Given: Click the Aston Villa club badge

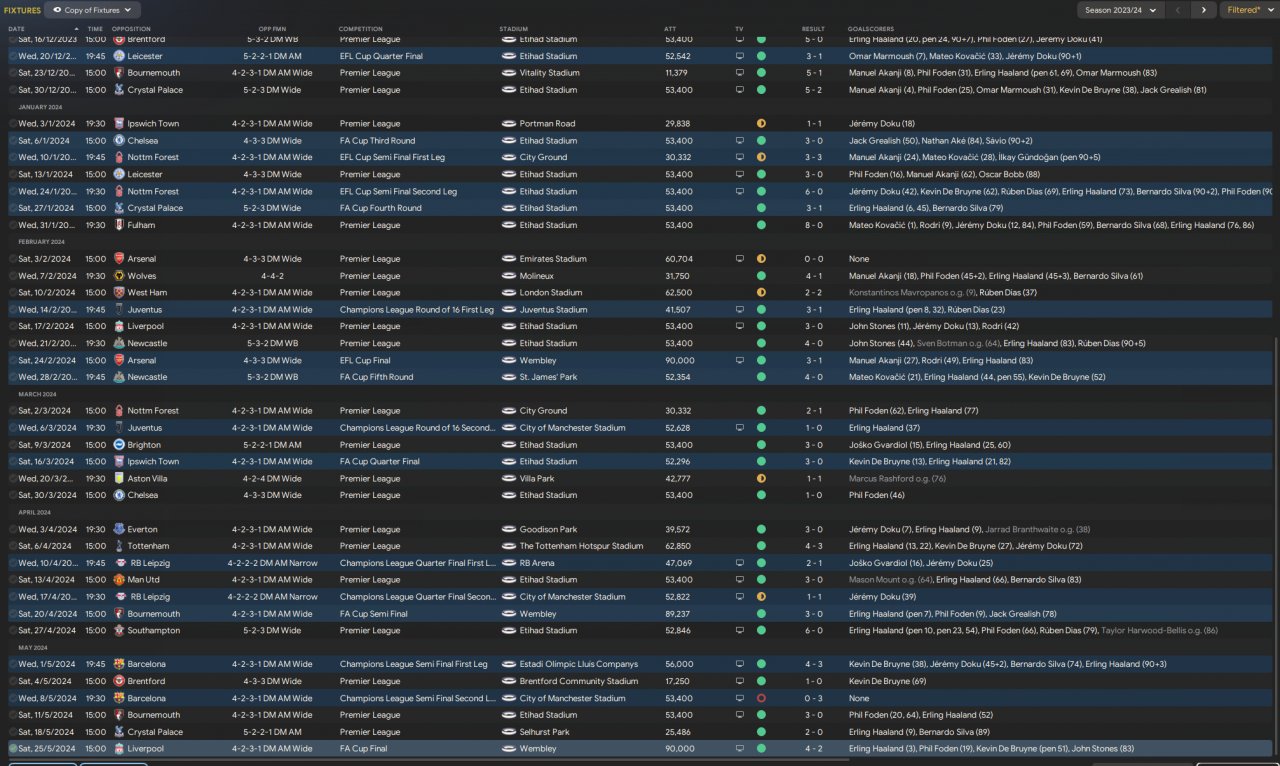Looking at the screenshot, I should point(119,479).
